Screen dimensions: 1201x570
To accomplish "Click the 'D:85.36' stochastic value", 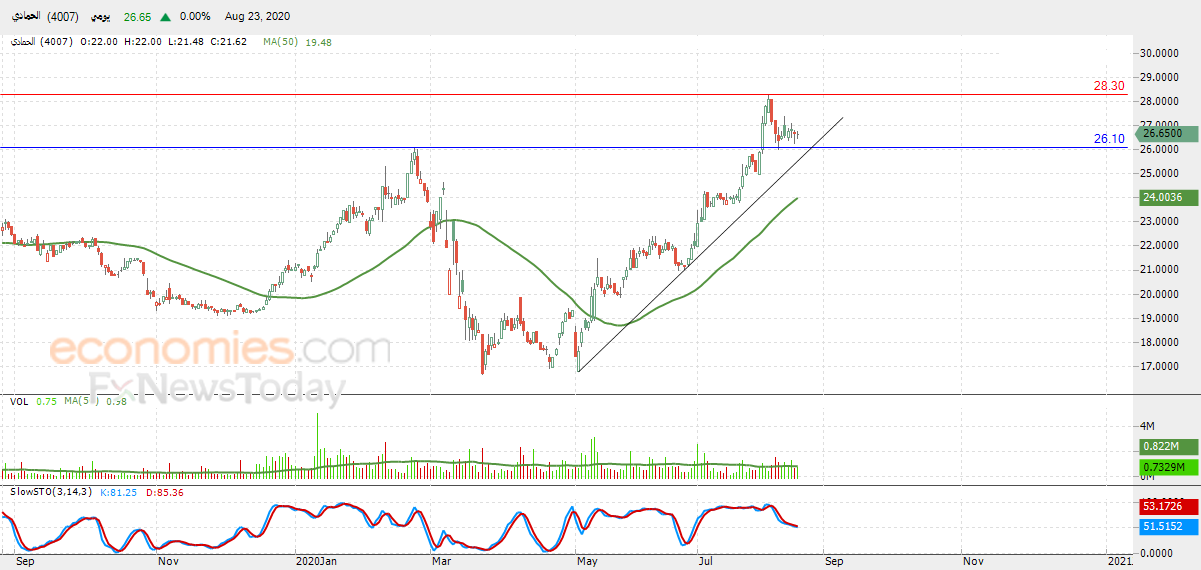I will coord(165,493).
